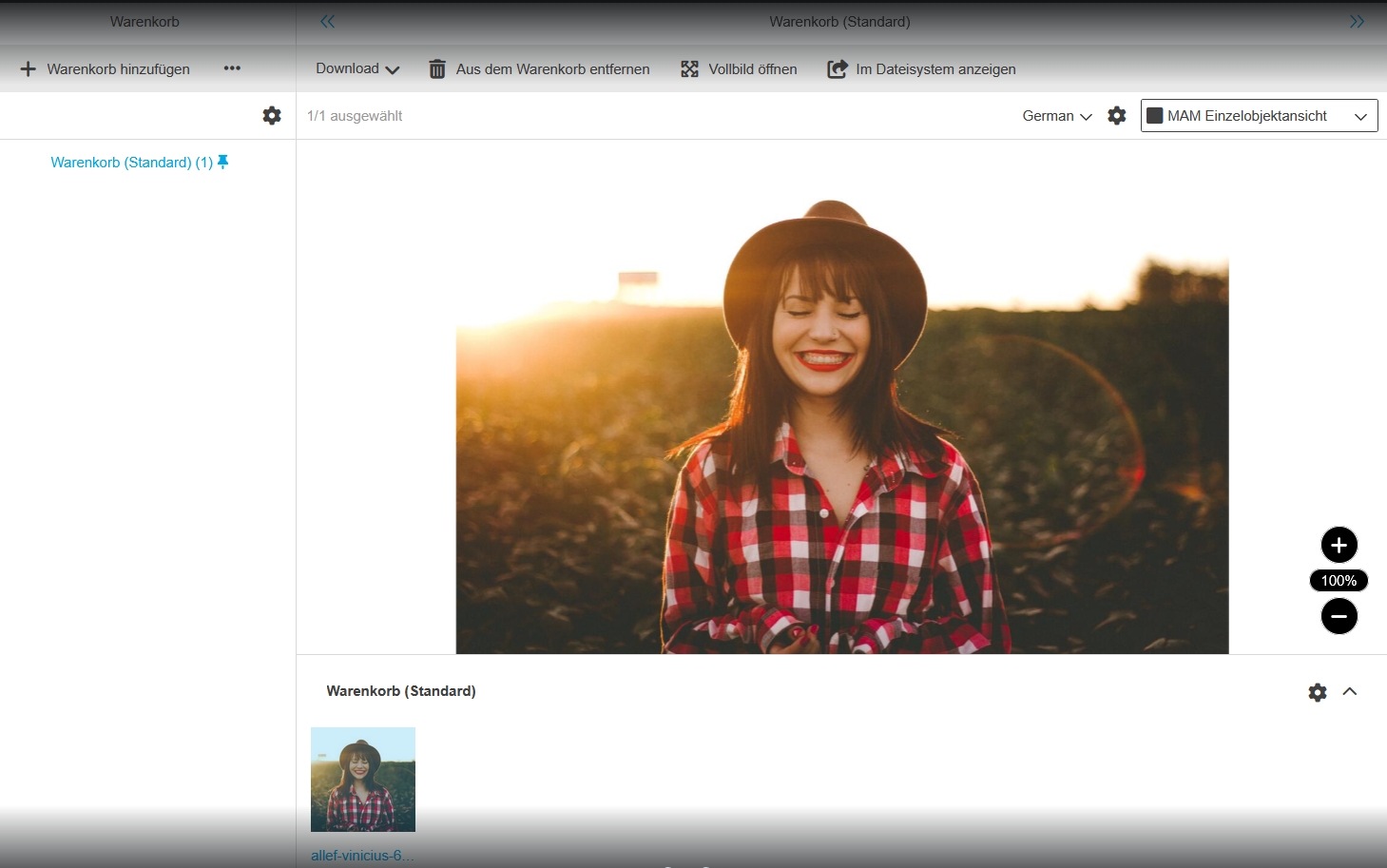The height and width of the screenshot is (868, 1387).
Task: Select the woman with hat thumbnail
Action: point(363,780)
